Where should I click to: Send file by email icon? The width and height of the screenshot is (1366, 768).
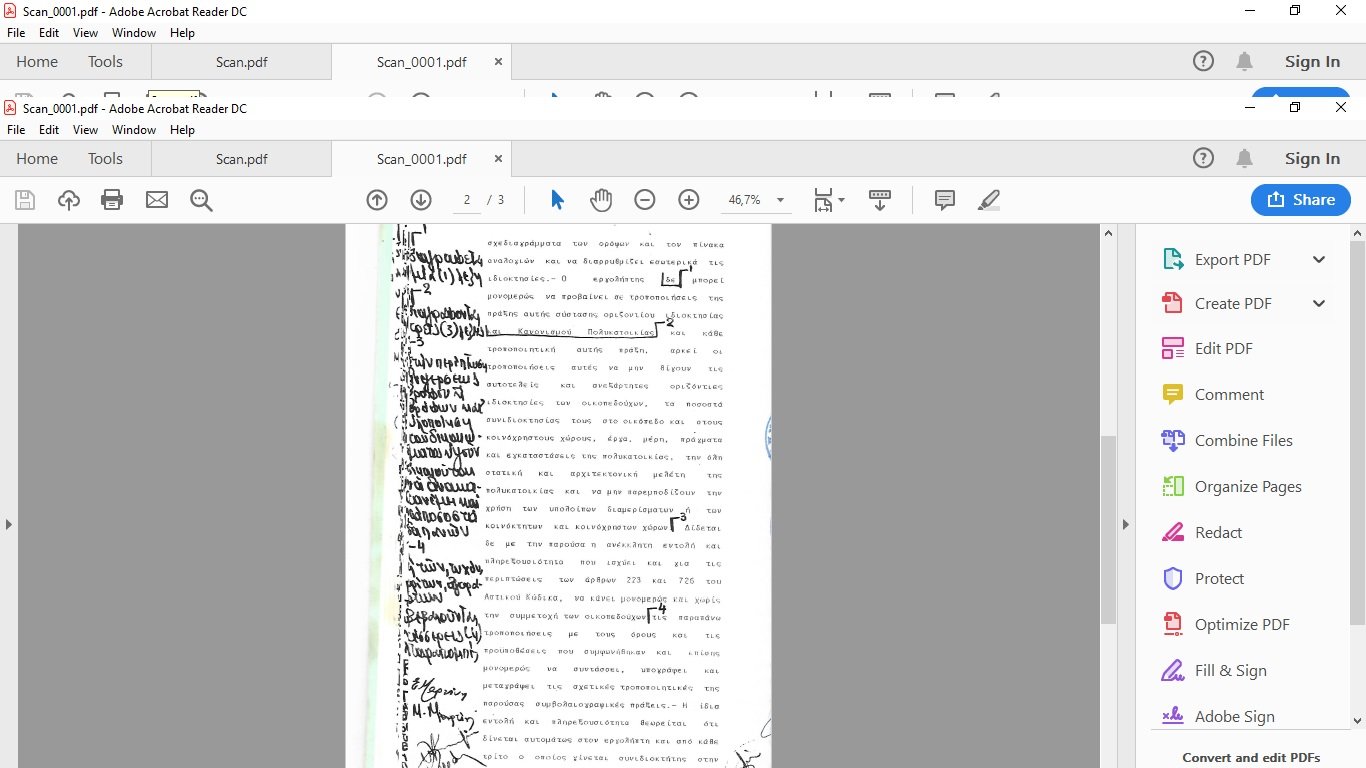pos(157,200)
